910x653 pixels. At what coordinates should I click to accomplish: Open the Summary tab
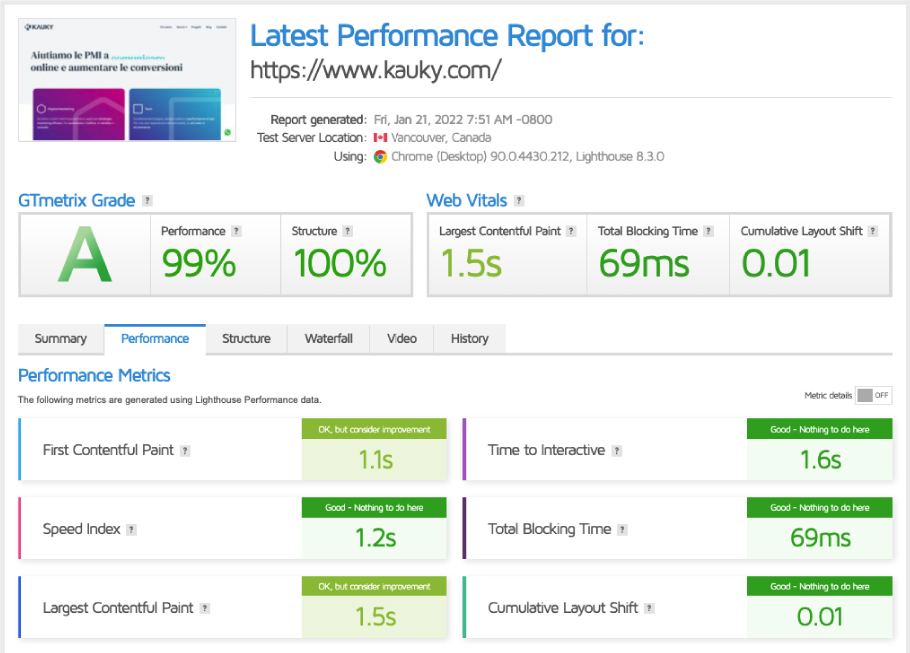coord(61,339)
